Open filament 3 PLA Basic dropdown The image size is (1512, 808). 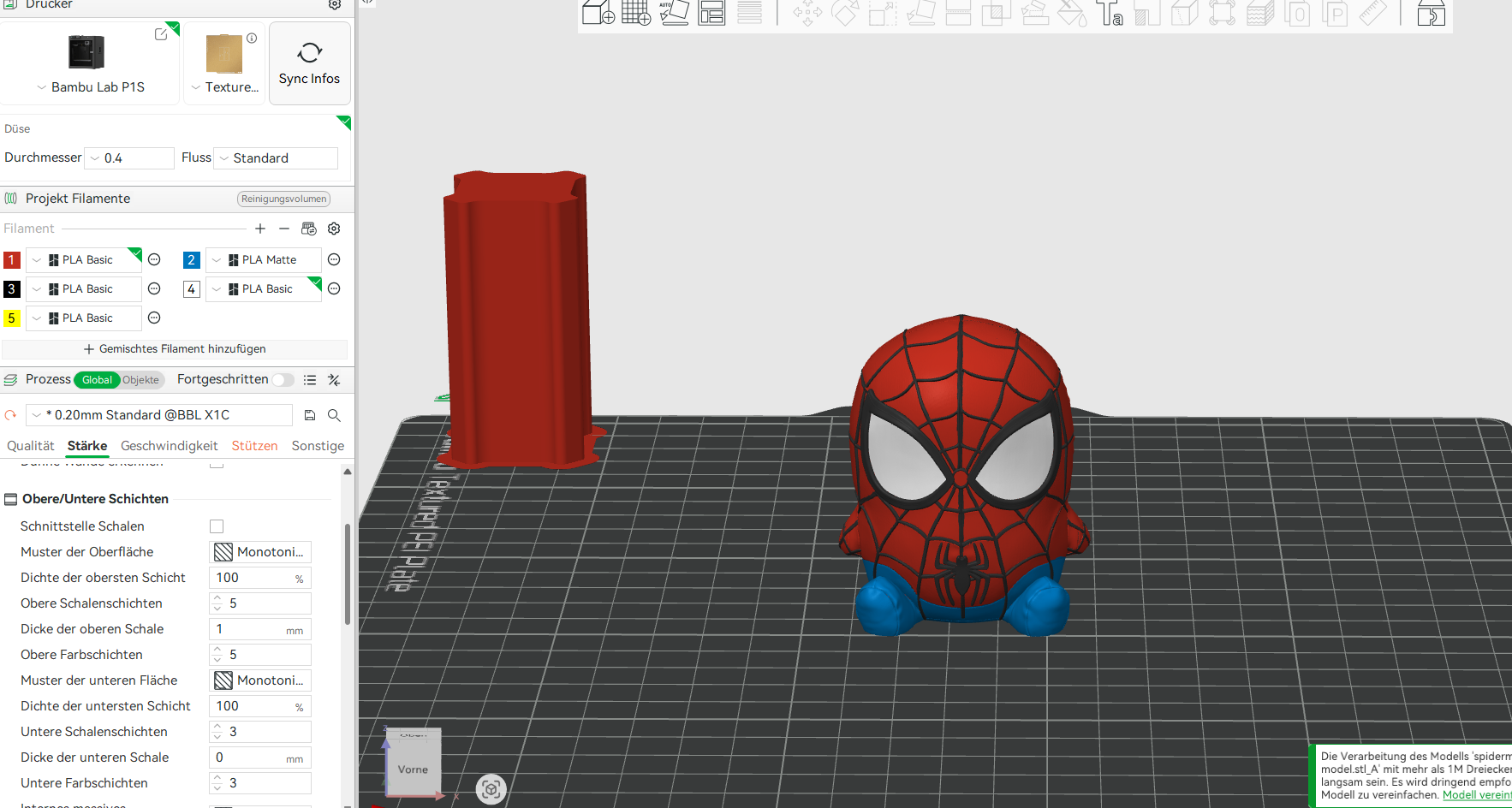click(84, 288)
